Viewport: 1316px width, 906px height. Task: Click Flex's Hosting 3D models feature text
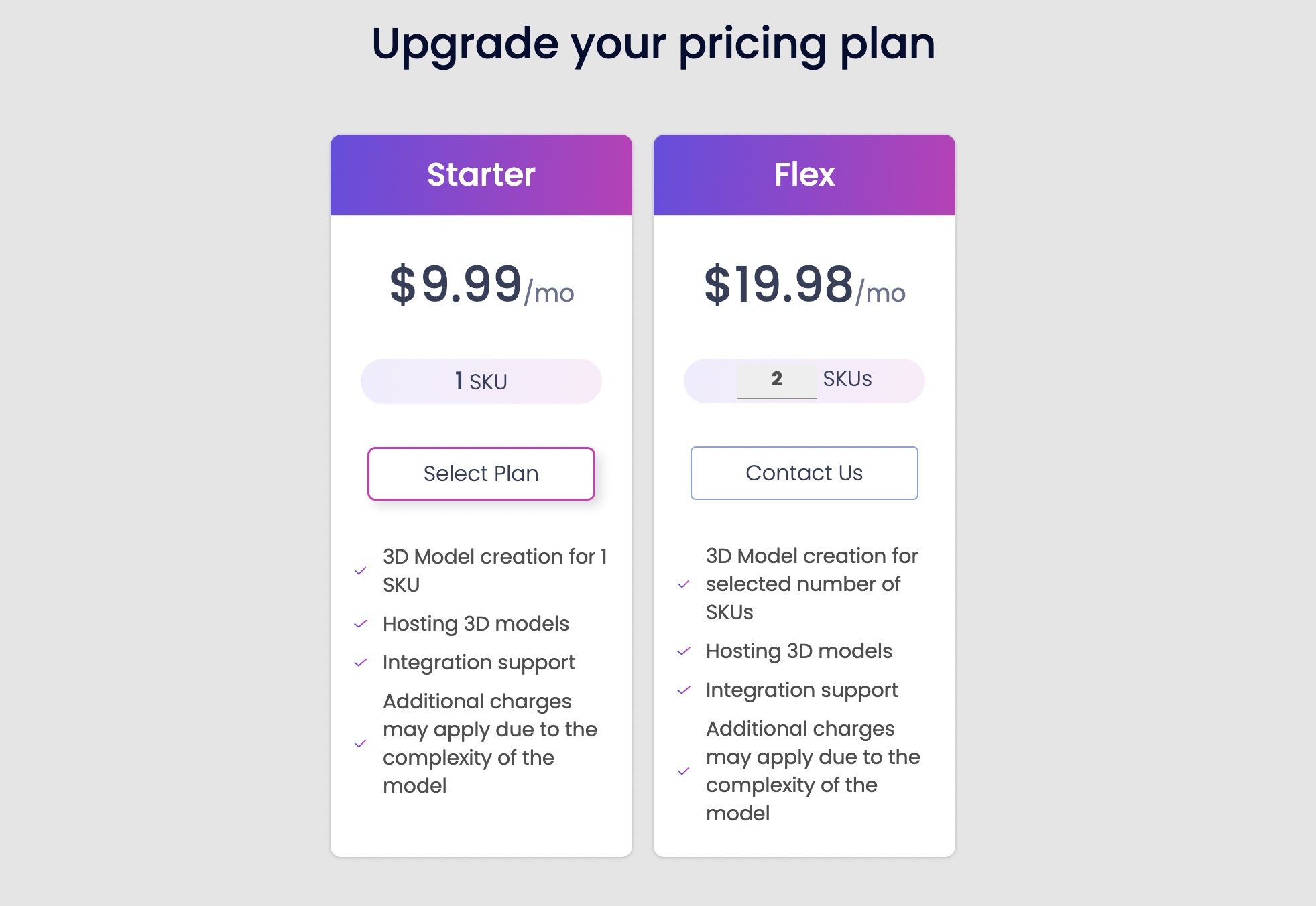(798, 651)
